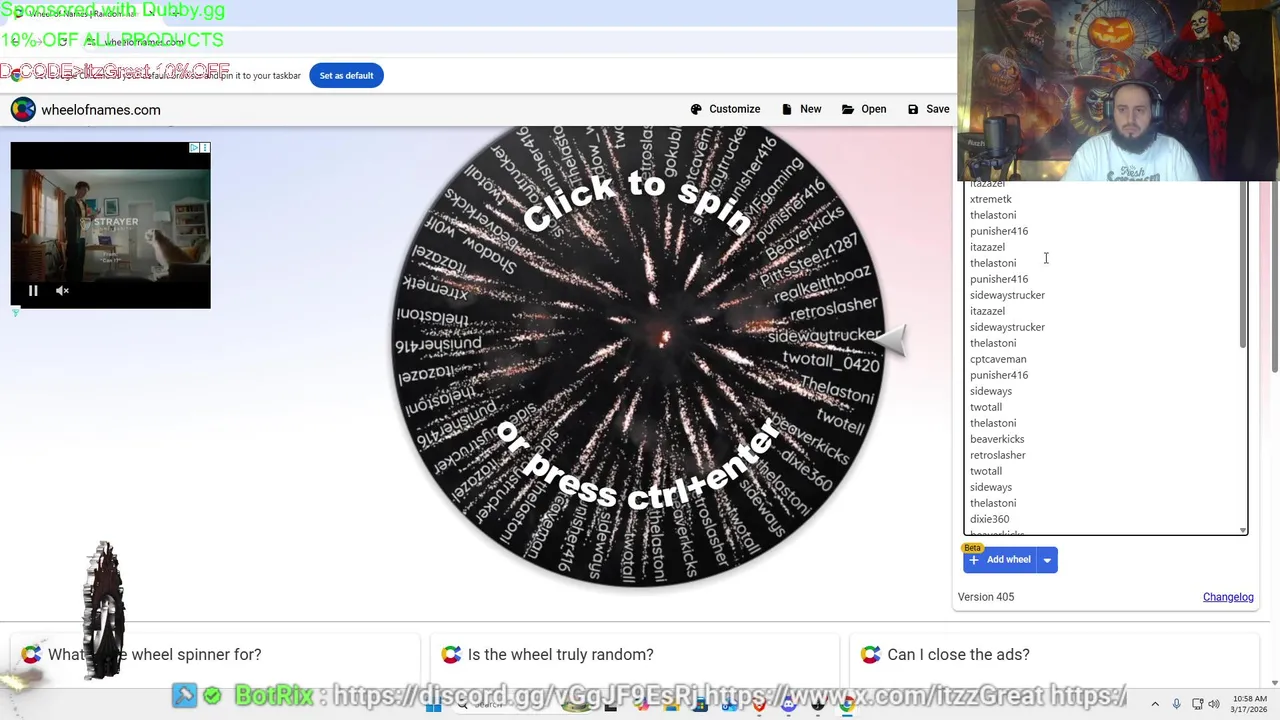Click the entries list scrollbar thumb
This screenshot has height=720, width=1280.
[1244, 266]
